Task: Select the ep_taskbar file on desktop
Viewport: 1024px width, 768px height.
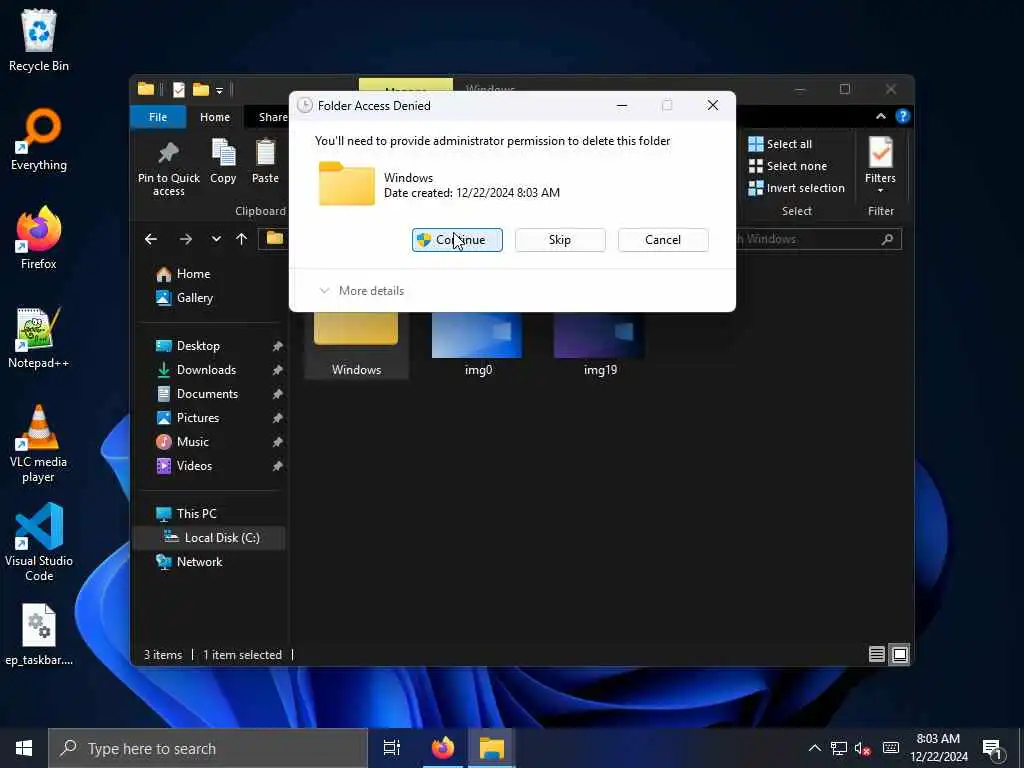Action: coord(39,635)
